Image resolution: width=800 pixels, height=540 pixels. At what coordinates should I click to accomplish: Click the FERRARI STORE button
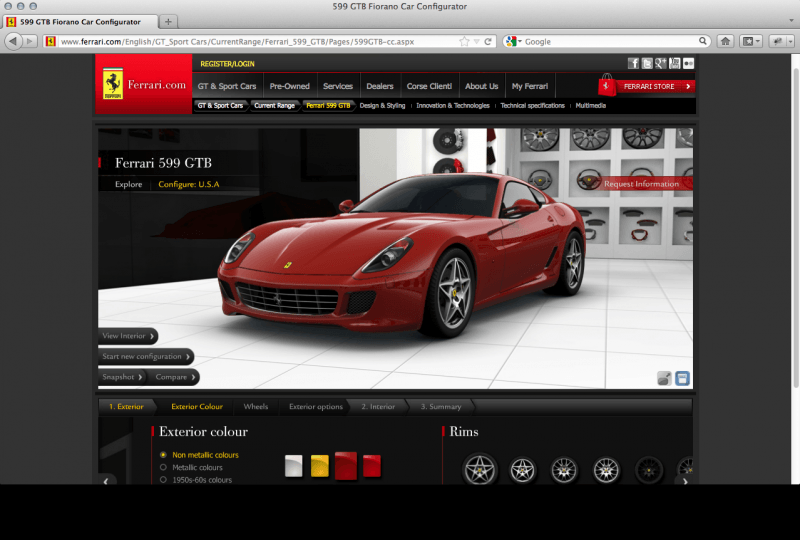(655, 86)
